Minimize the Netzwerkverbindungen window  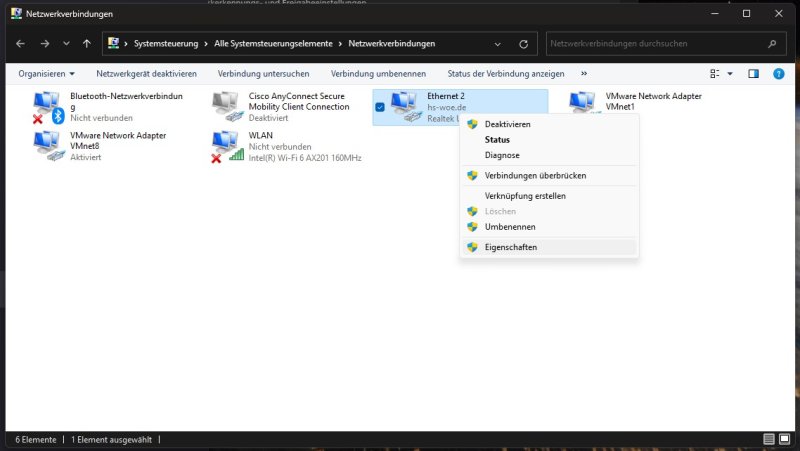715,14
